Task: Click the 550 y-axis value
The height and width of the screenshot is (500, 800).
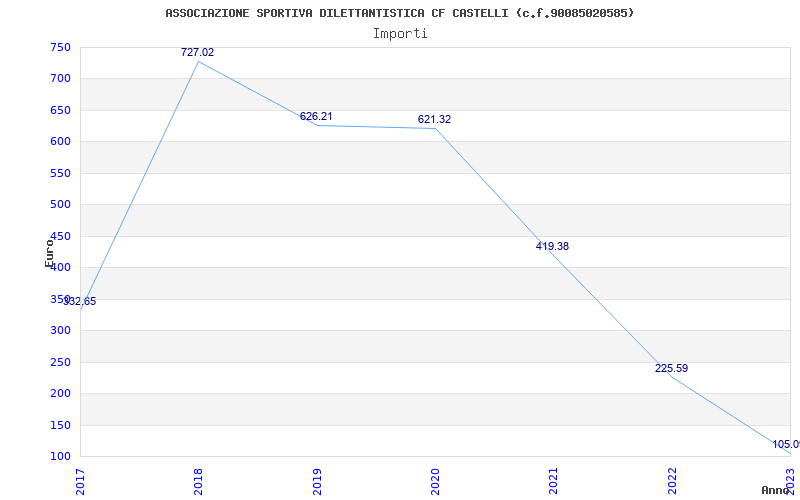Action: coord(60,173)
